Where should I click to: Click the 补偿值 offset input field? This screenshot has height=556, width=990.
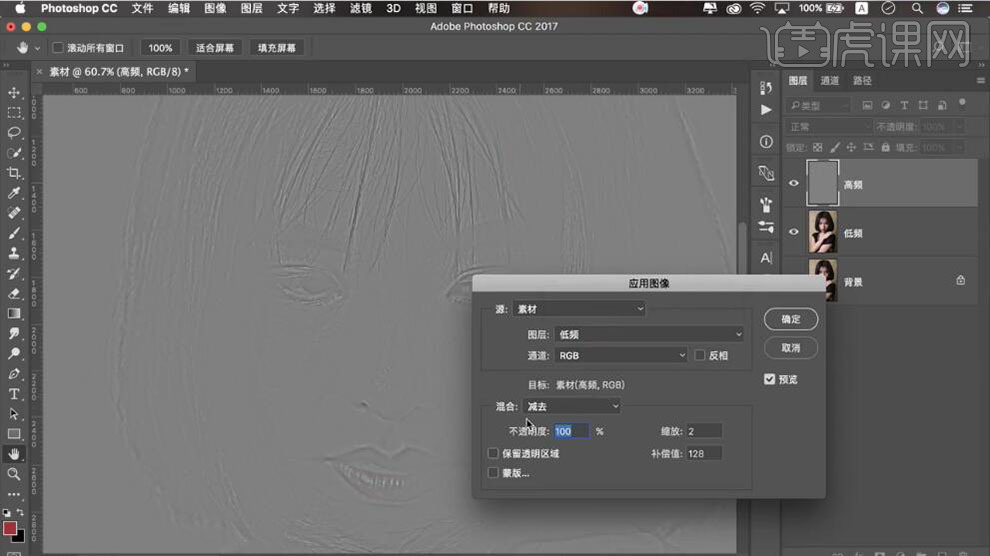point(704,453)
